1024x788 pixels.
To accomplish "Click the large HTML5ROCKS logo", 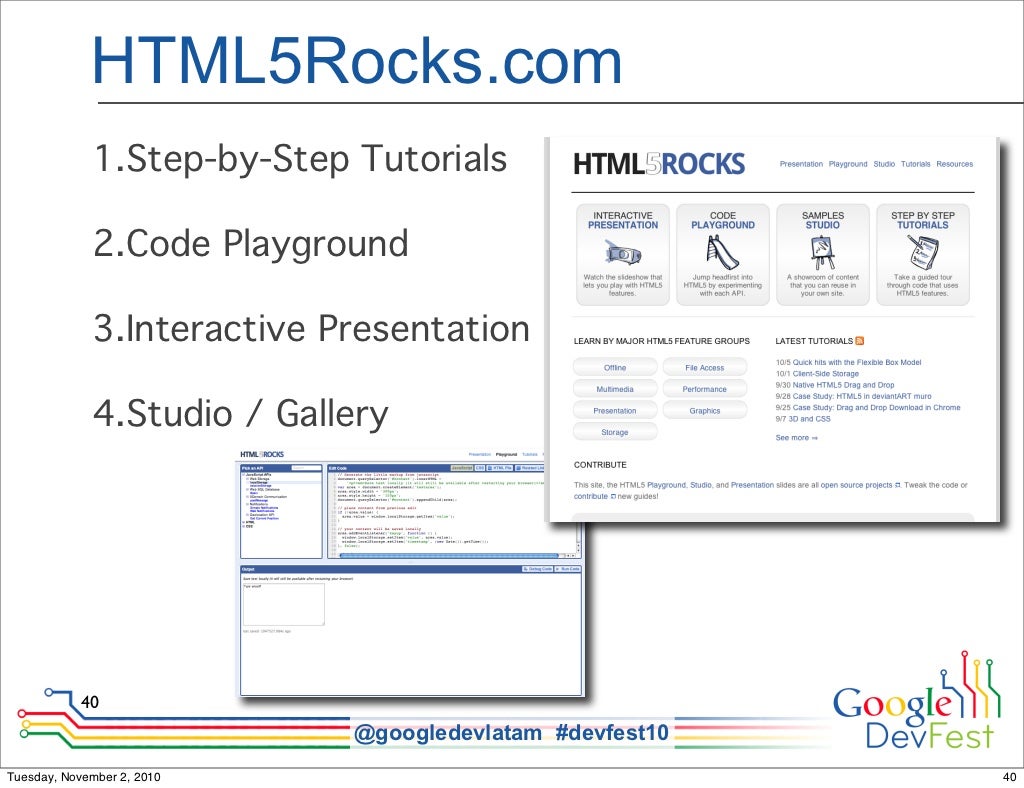I will pos(659,164).
